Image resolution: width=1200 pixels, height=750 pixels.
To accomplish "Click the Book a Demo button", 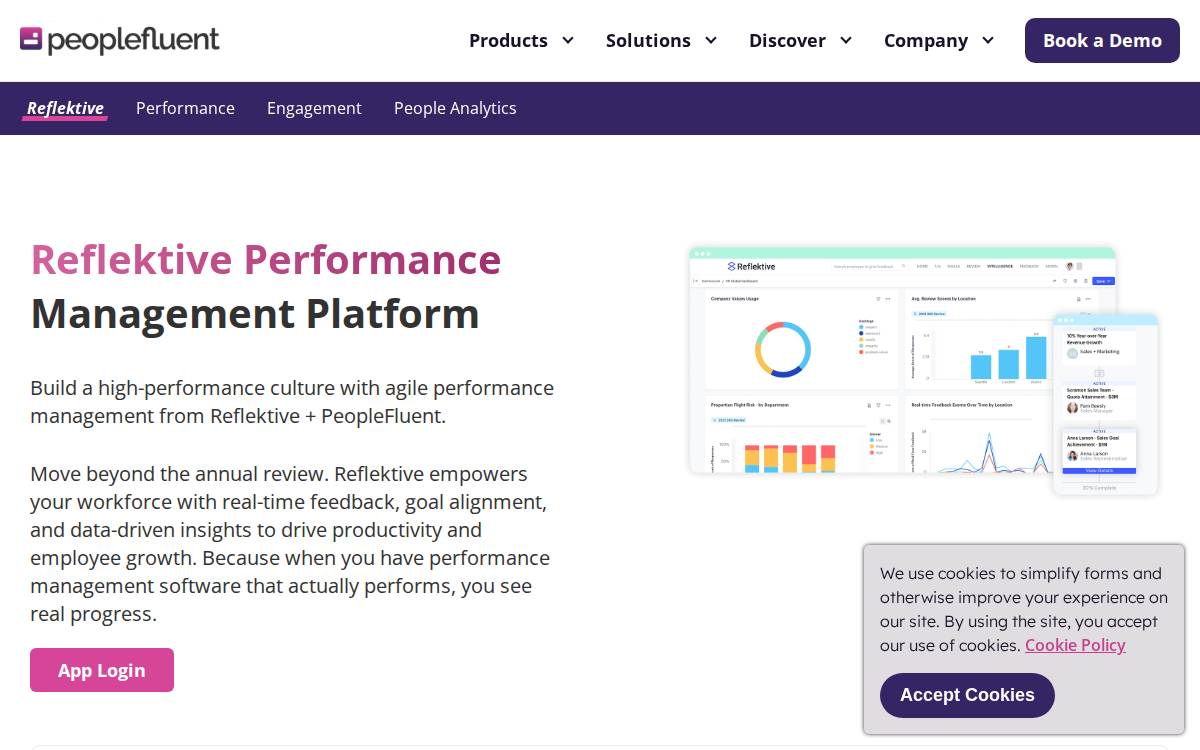I will [x=1102, y=41].
